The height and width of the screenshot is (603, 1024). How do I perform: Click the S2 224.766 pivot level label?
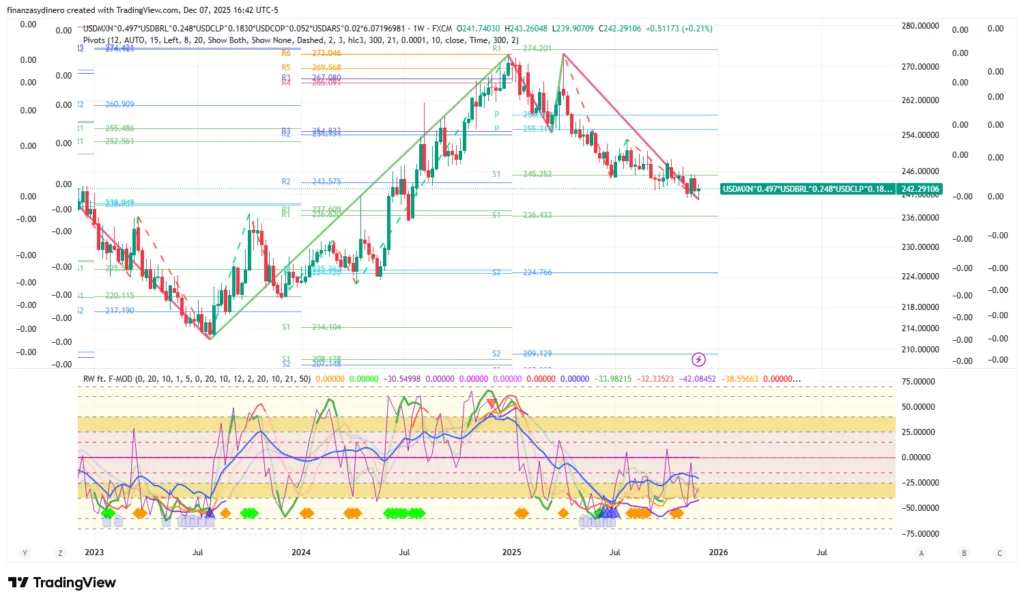click(x=538, y=272)
